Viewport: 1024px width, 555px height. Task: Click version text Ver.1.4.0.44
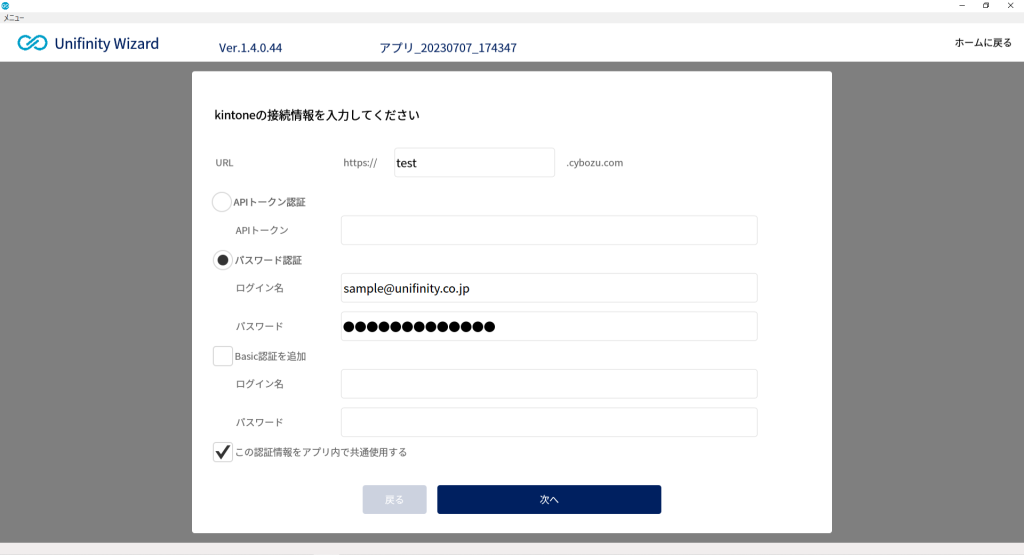(250, 48)
